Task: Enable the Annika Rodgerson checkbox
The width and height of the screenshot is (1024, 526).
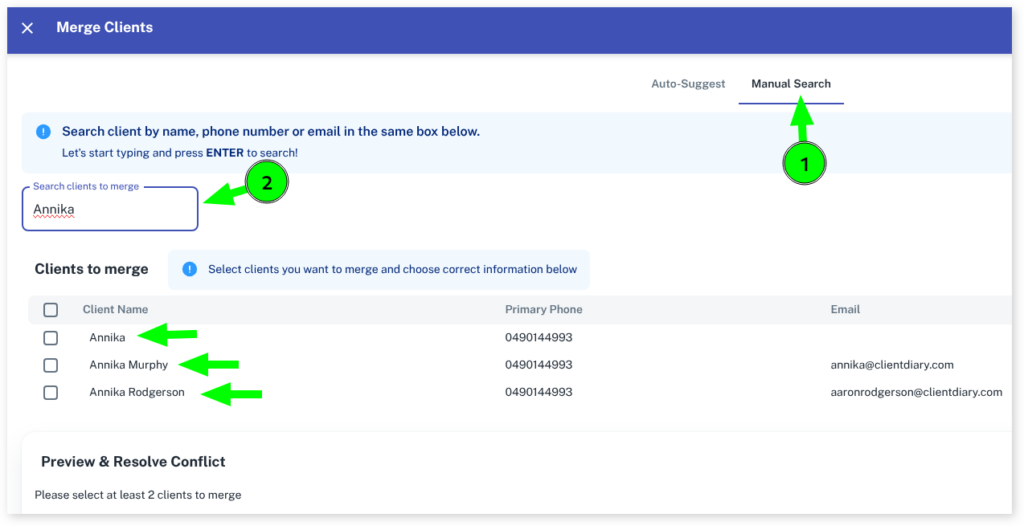Action: [51, 393]
